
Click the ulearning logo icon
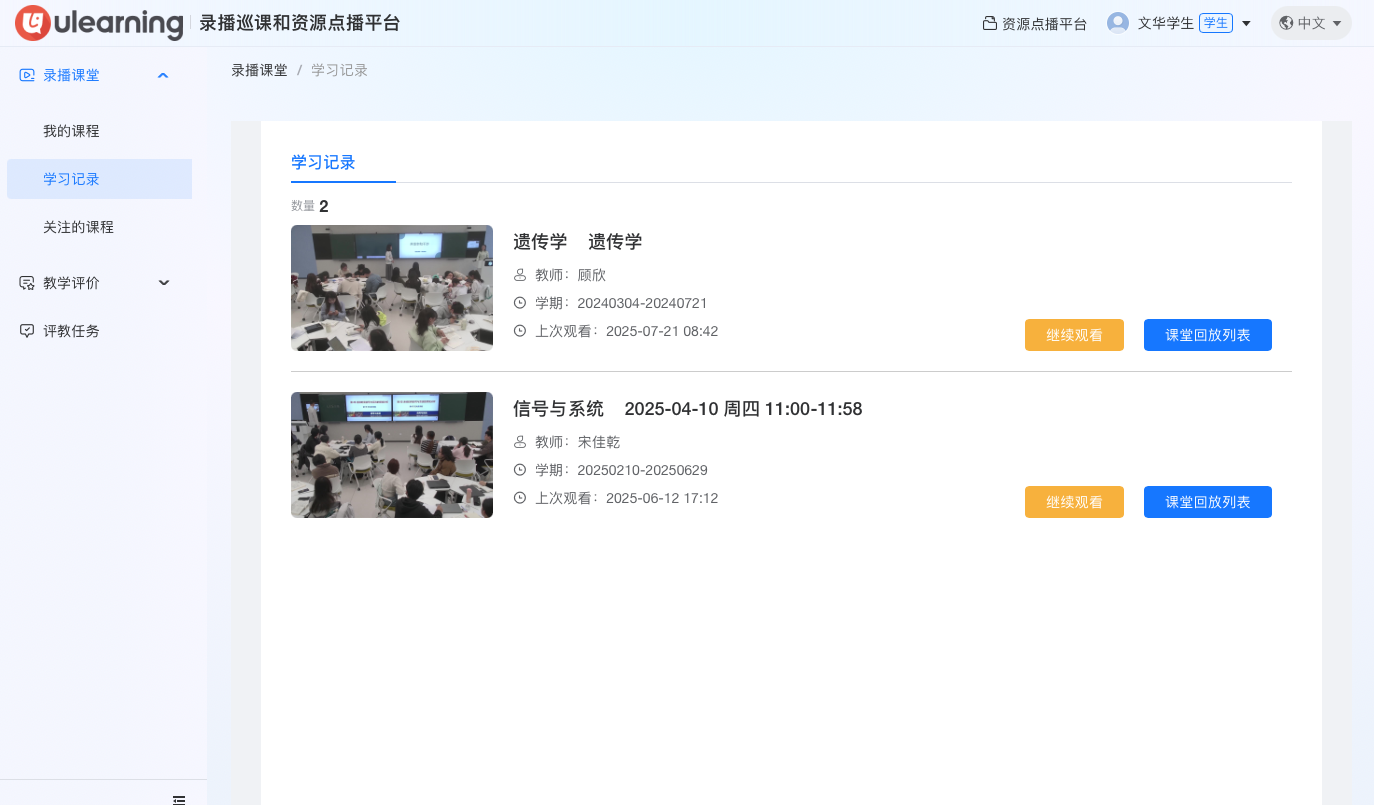click(34, 23)
